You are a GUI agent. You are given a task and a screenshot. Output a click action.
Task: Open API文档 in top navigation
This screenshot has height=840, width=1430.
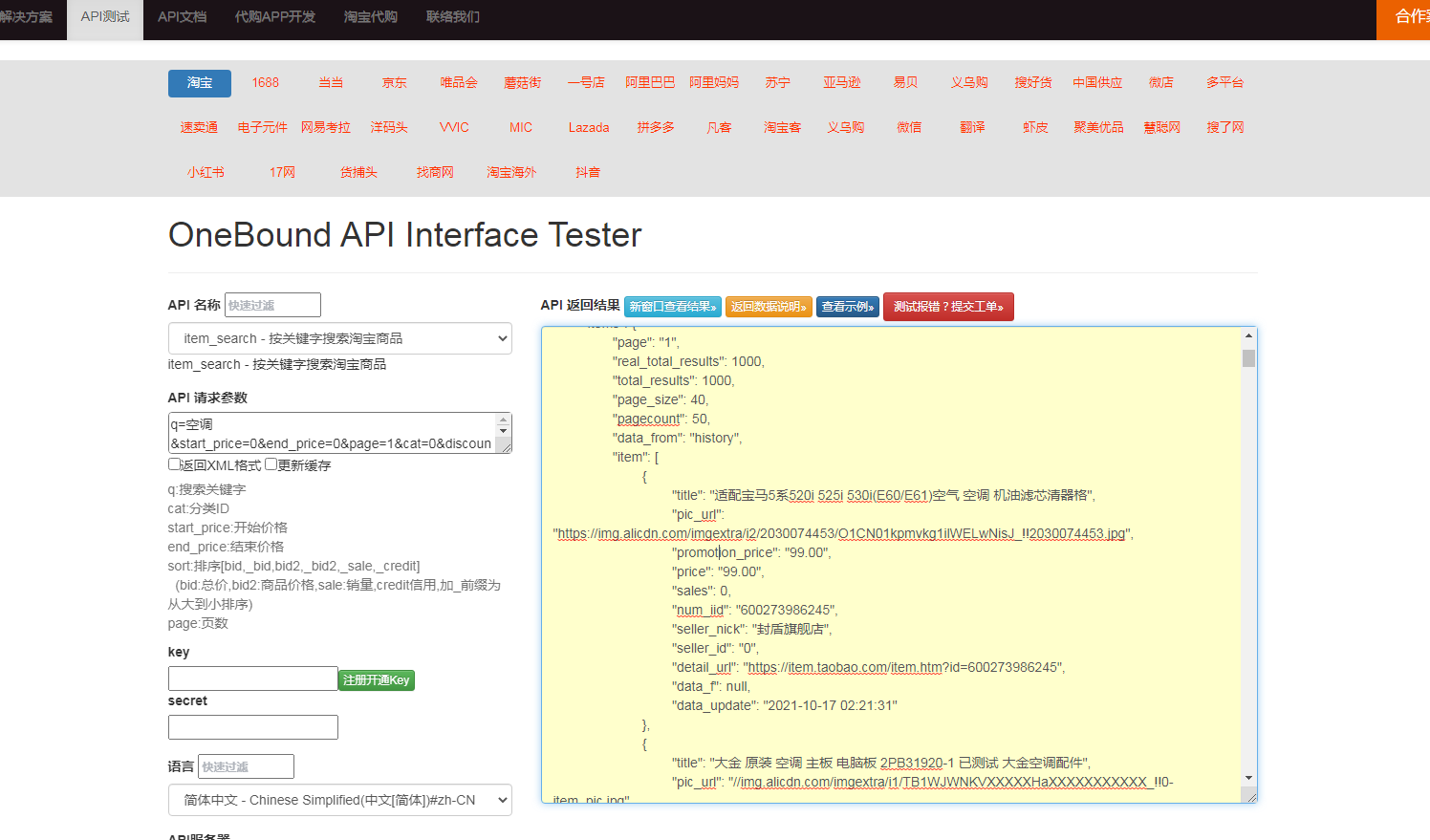click(x=182, y=17)
